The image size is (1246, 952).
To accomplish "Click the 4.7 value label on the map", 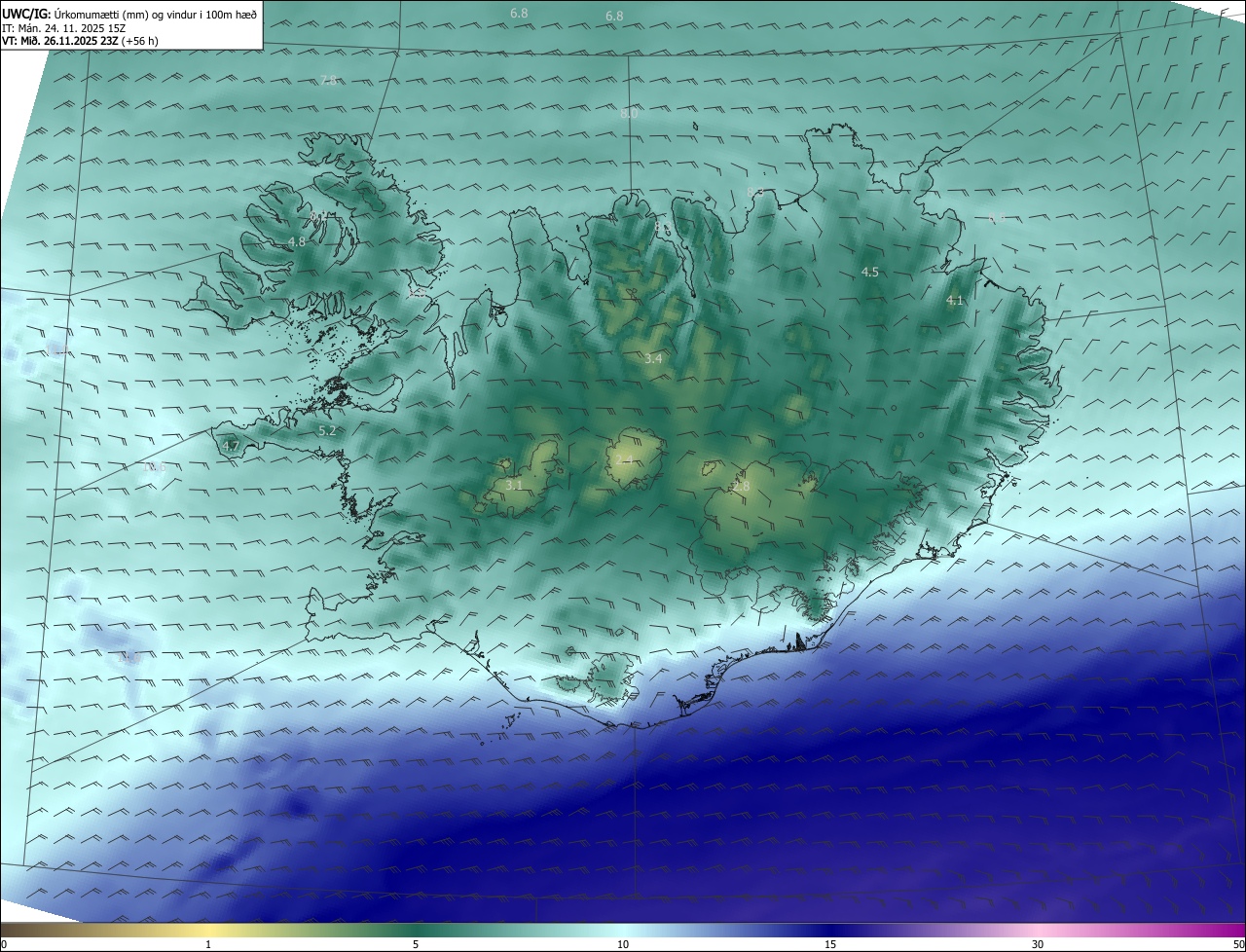I will pos(231,446).
